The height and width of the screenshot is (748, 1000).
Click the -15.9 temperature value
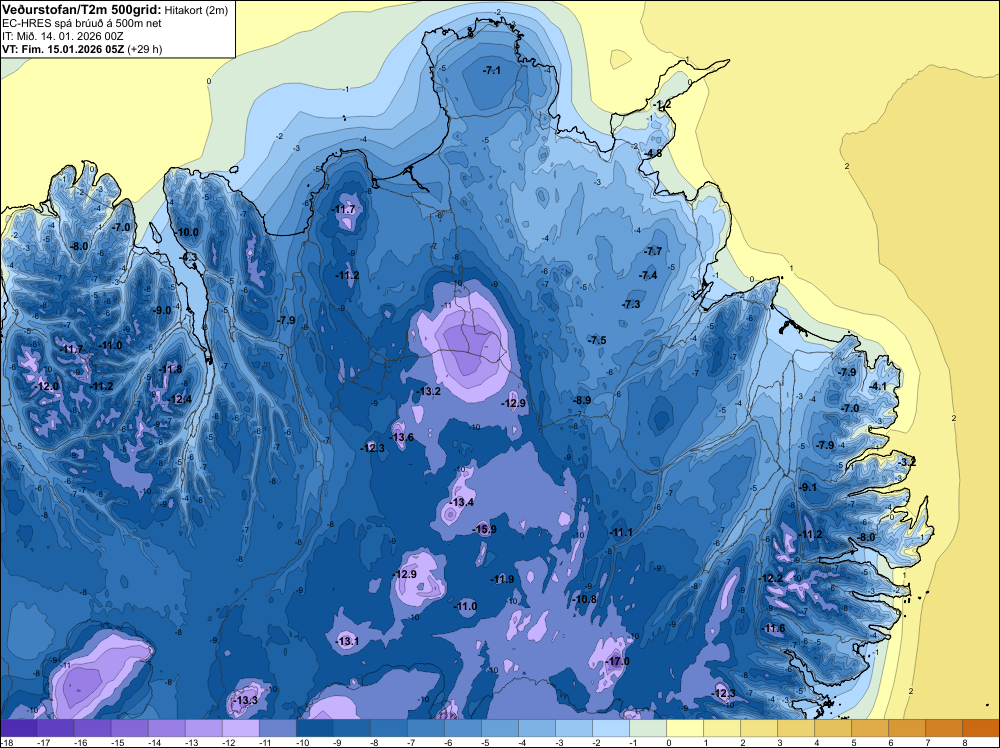coord(485,529)
